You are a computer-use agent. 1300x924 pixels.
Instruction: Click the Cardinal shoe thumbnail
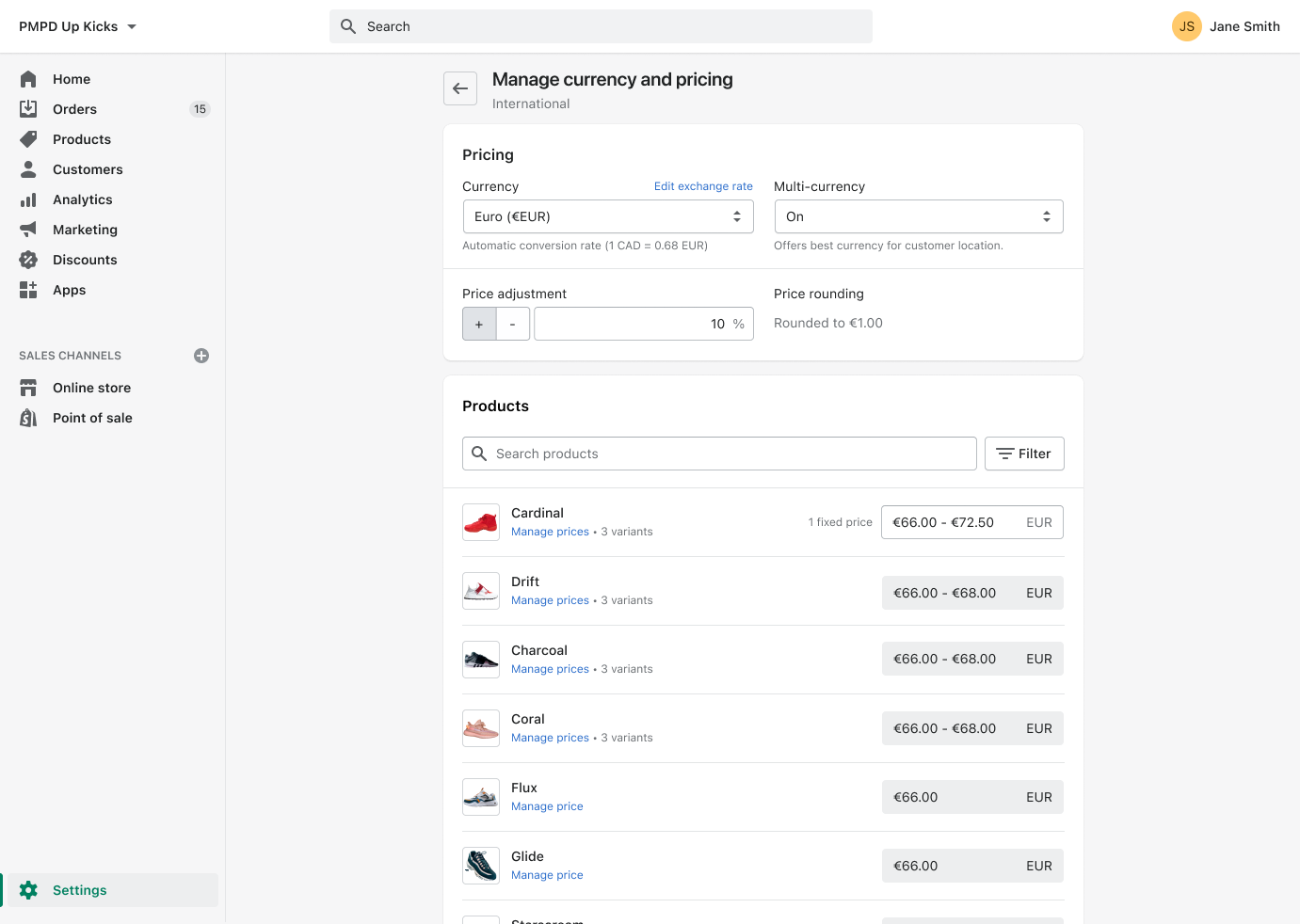click(481, 522)
